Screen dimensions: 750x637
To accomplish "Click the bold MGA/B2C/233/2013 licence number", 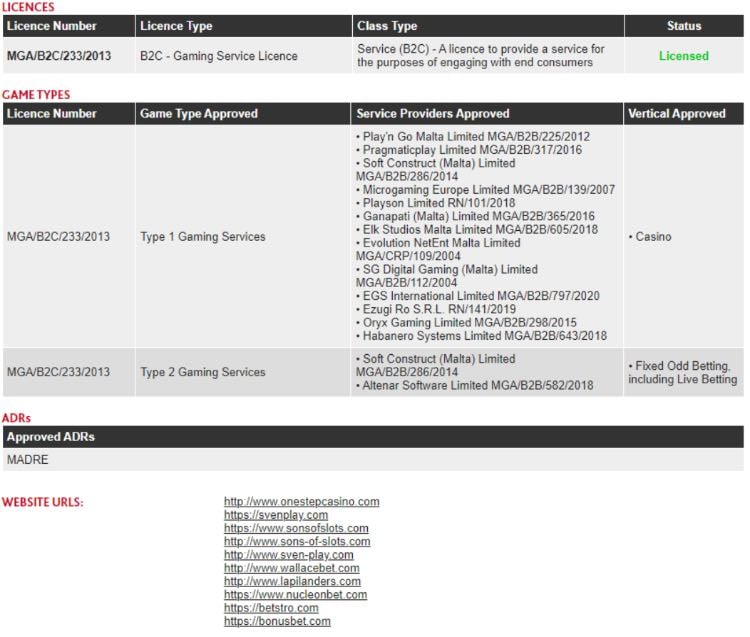I will pyautogui.click(x=59, y=56).
